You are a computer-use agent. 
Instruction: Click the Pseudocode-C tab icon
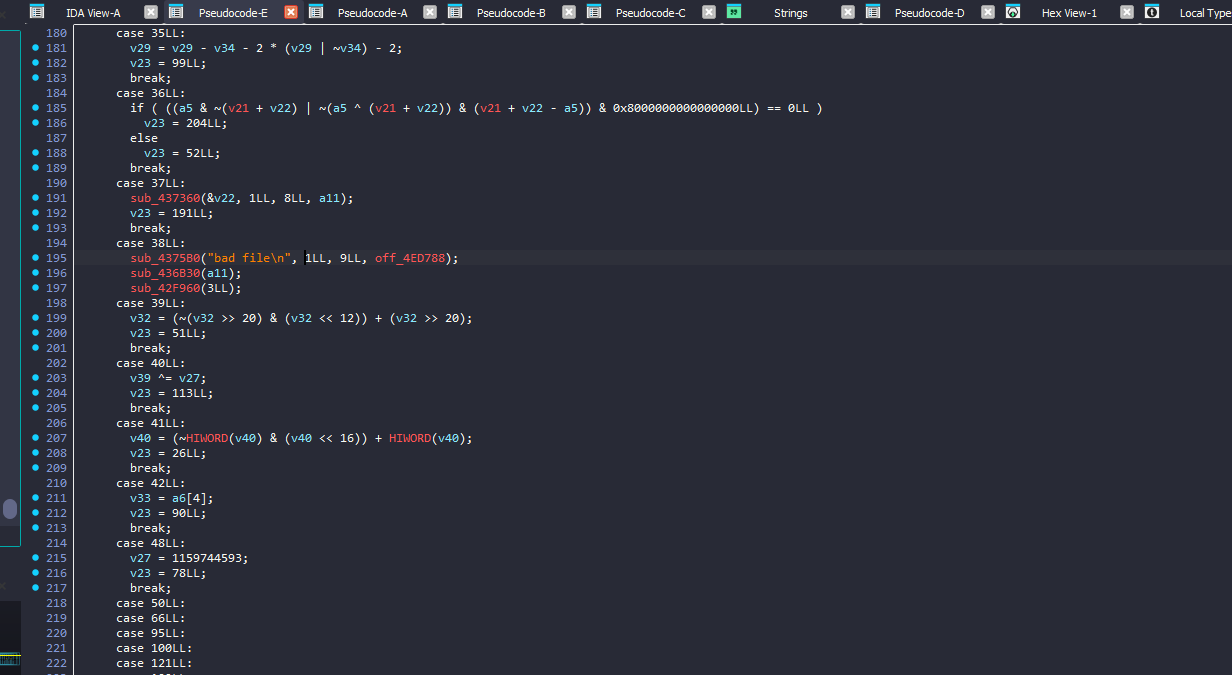pyautogui.click(x=594, y=12)
